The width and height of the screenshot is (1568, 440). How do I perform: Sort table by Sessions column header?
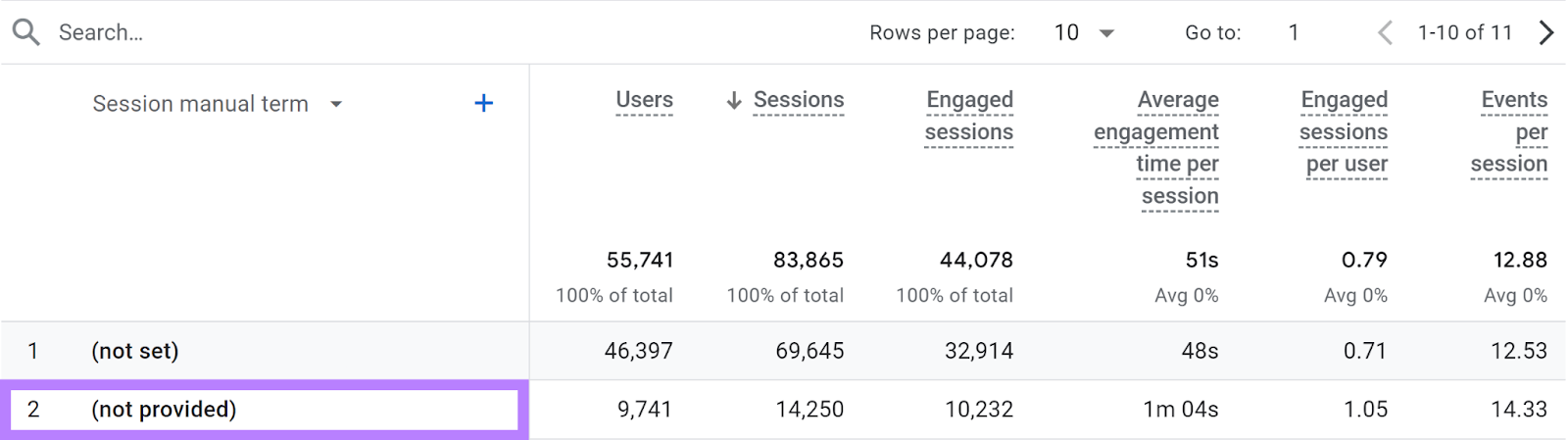click(798, 100)
